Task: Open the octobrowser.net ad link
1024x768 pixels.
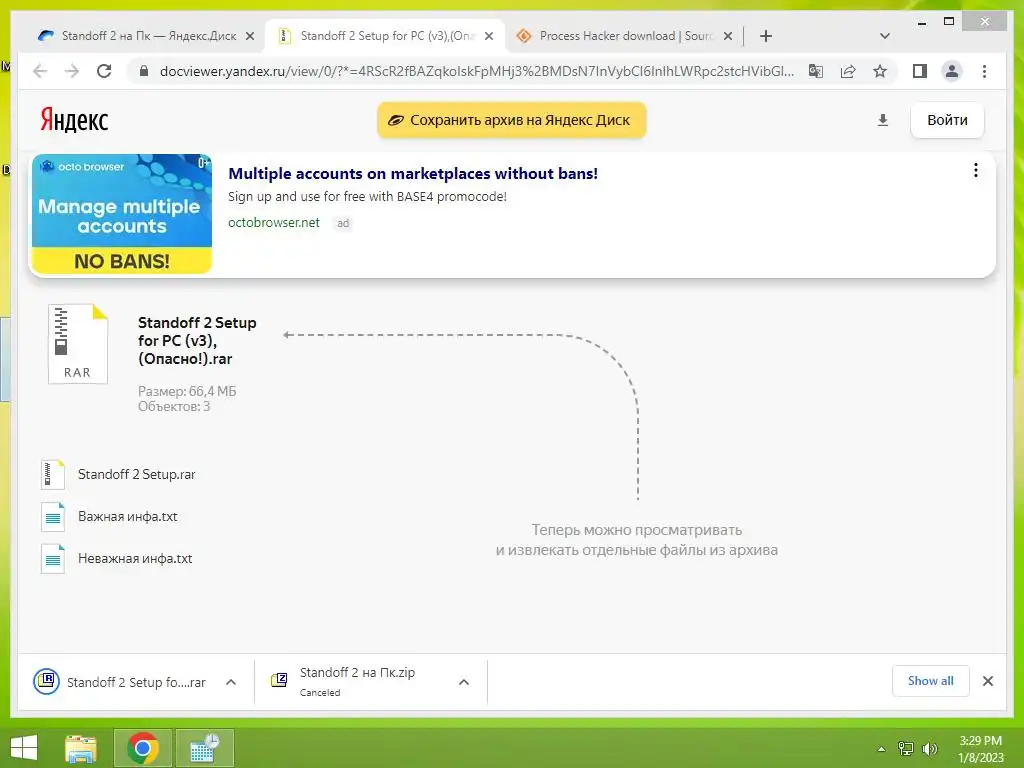Action: click(x=274, y=223)
